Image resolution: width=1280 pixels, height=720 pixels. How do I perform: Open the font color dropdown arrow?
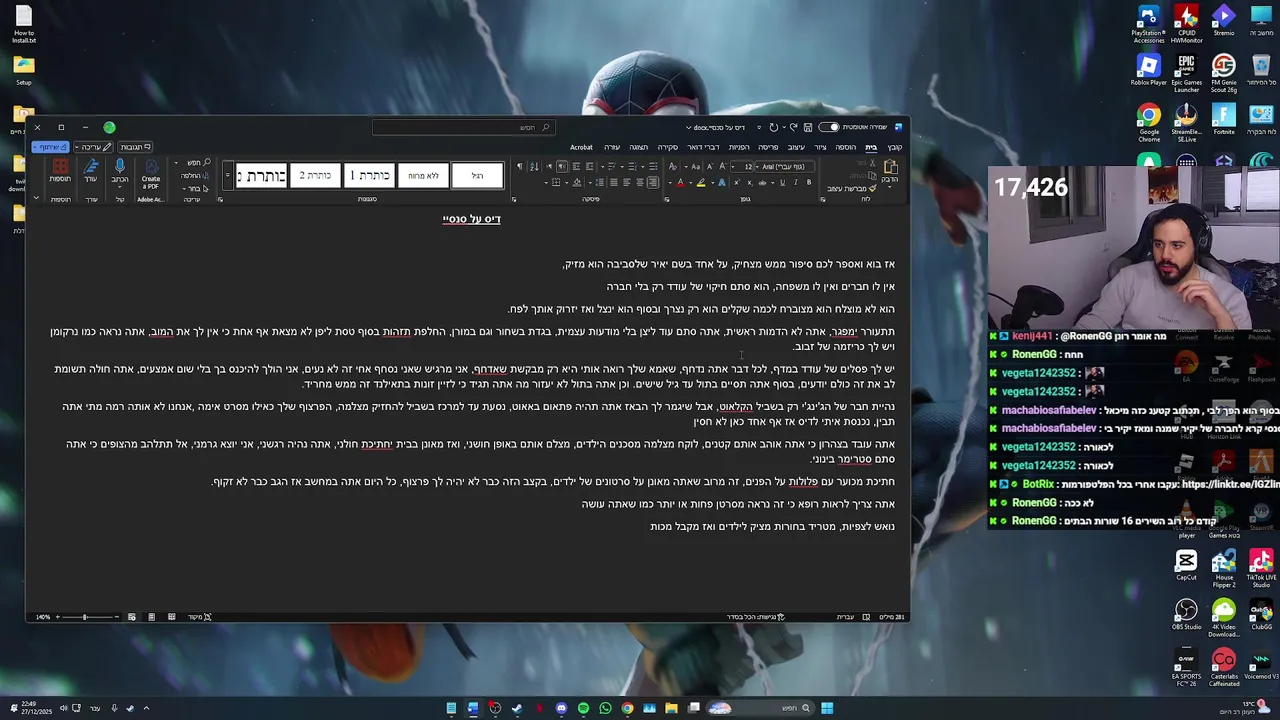coord(670,182)
